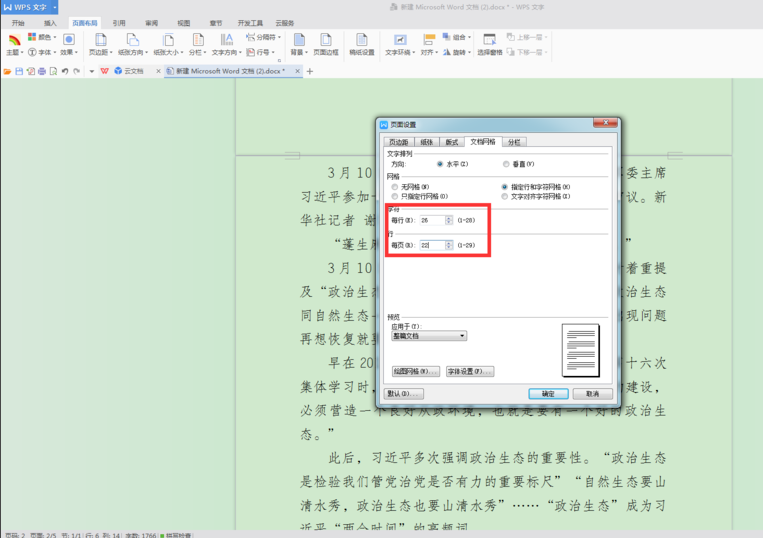The width and height of the screenshot is (763, 538).
Task: Click the 页面边框 page border icon
Action: pos(326,44)
